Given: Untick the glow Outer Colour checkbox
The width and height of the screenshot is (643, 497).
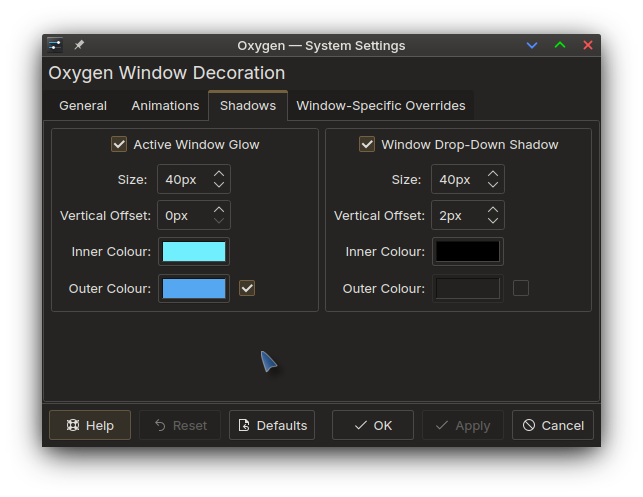Looking at the screenshot, I should (x=247, y=288).
